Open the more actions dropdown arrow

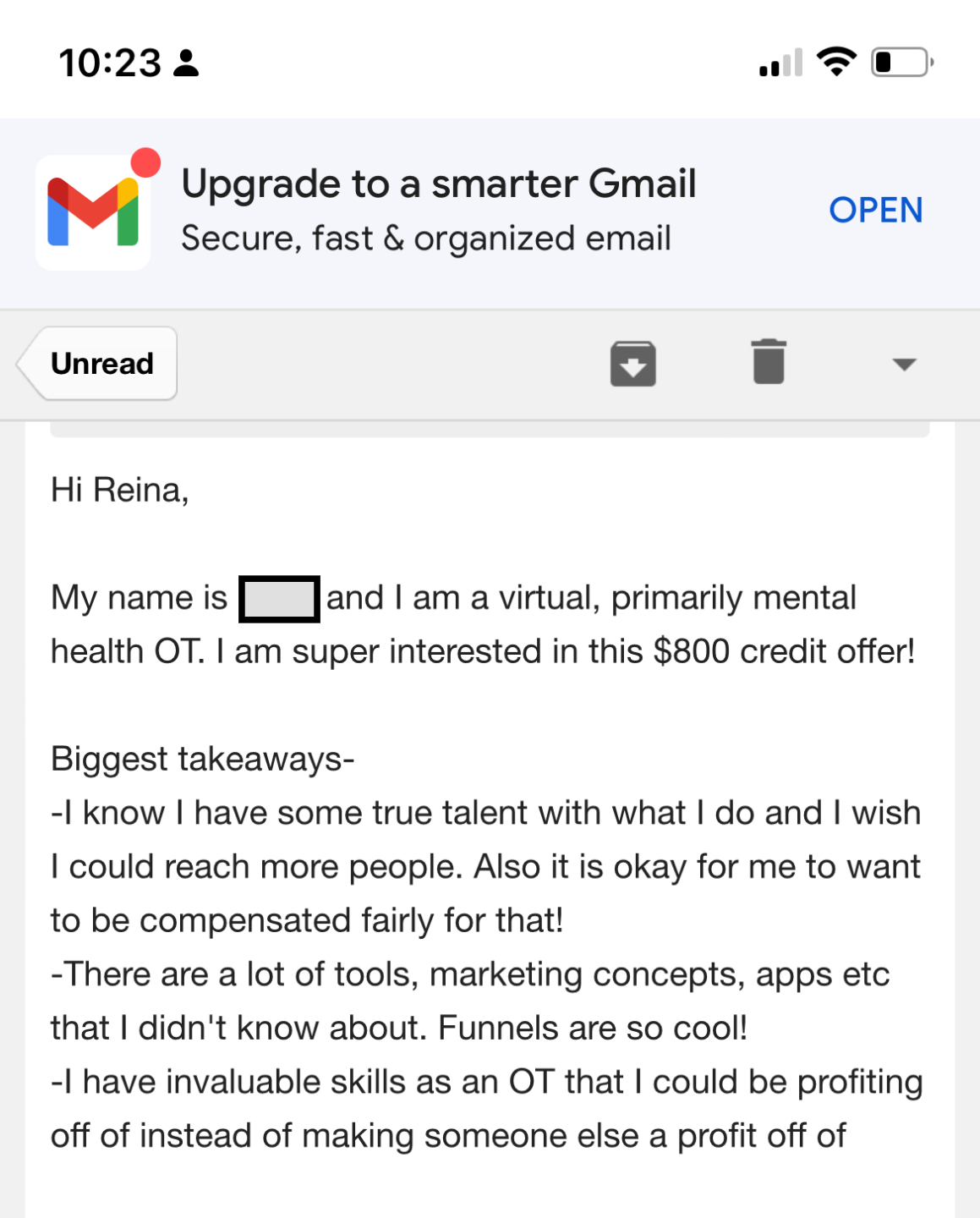coord(904,365)
